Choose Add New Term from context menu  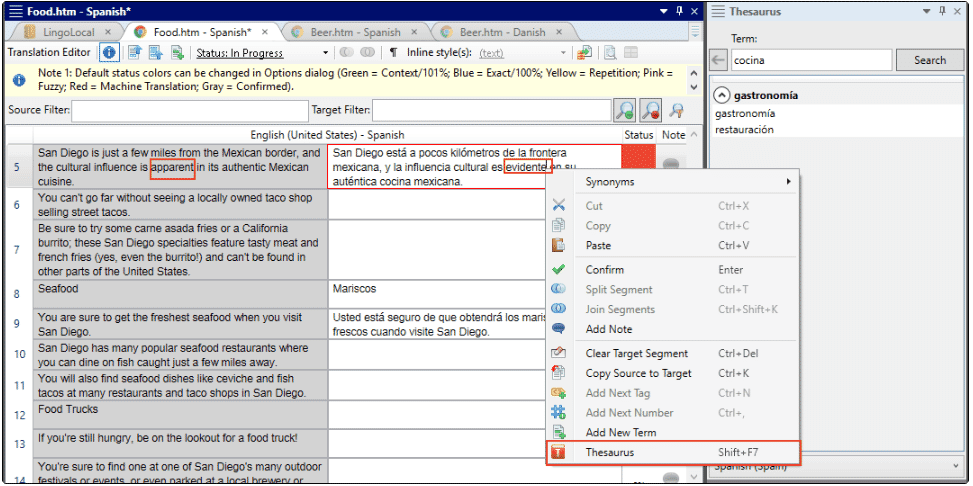click(673, 433)
